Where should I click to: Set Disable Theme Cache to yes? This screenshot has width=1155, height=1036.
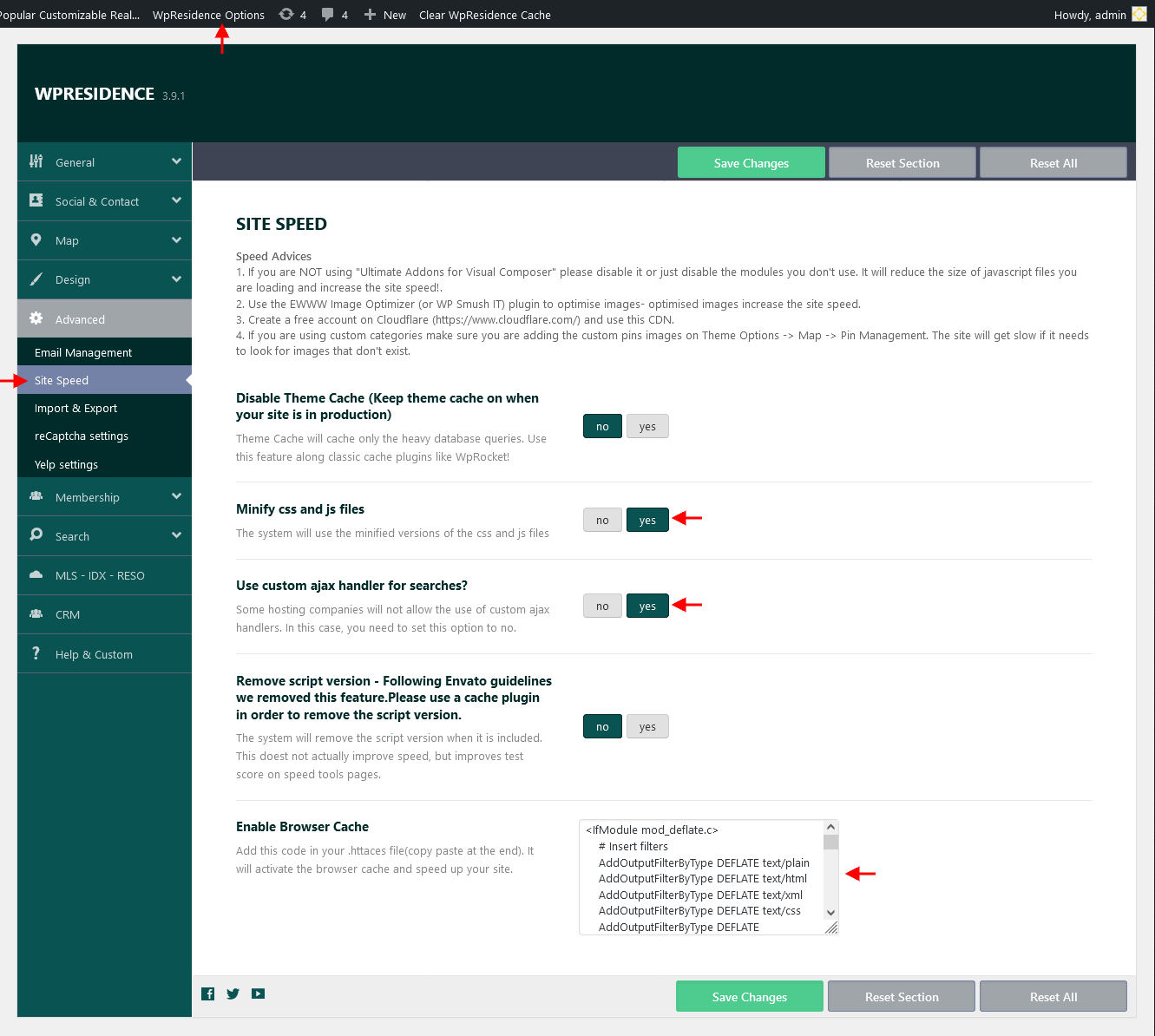(647, 426)
